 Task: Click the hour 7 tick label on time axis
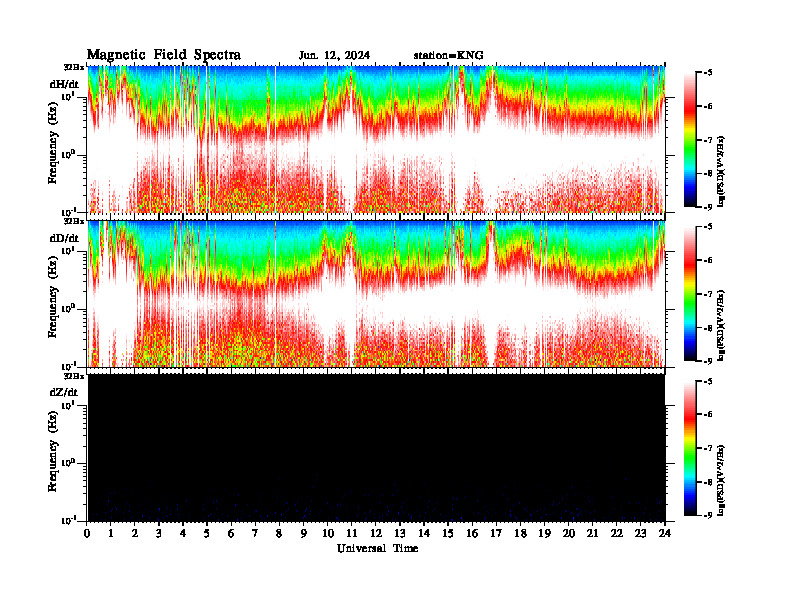pos(255,533)
